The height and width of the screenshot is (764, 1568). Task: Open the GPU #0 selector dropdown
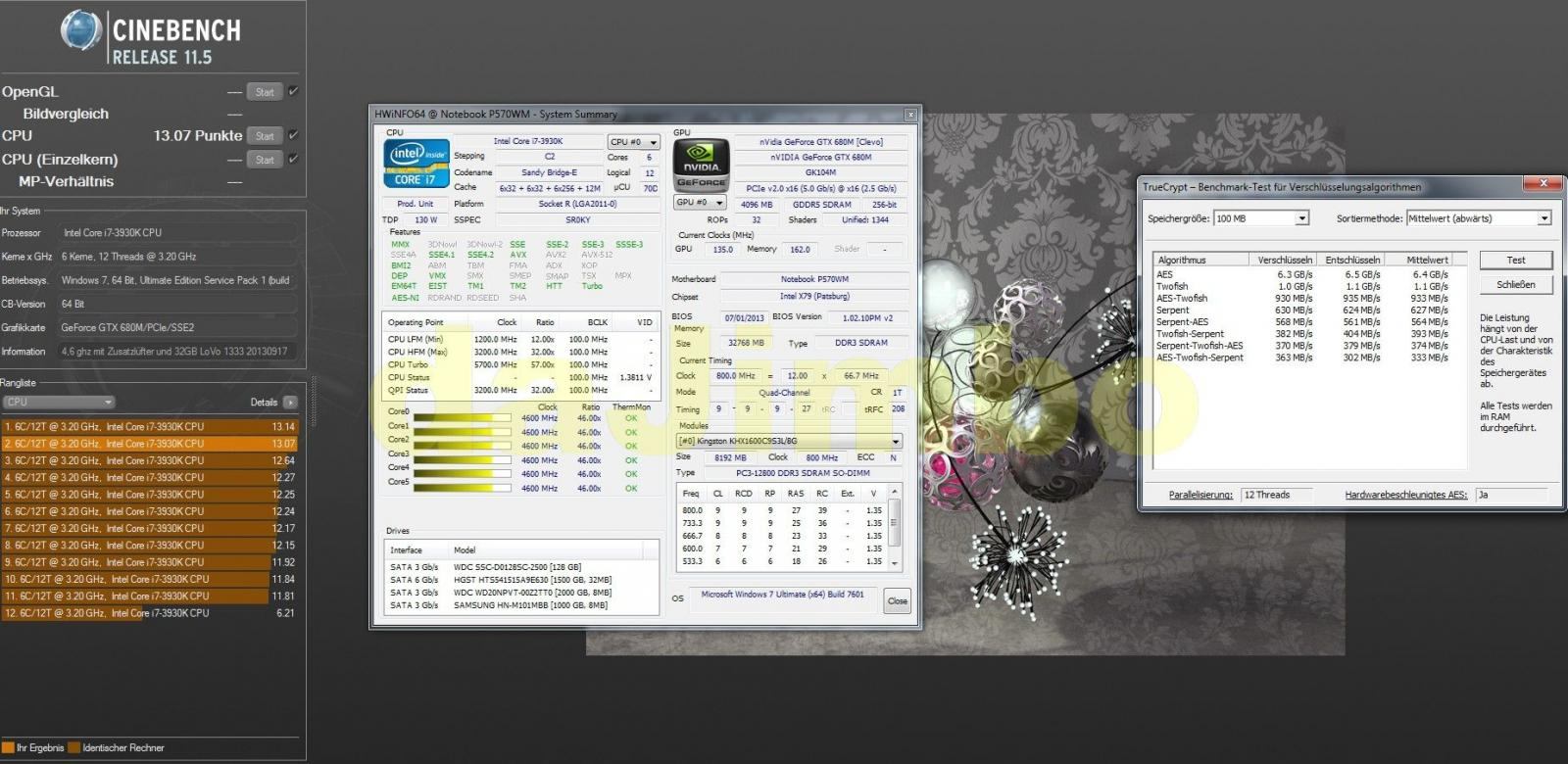click(x=700, y=203)
